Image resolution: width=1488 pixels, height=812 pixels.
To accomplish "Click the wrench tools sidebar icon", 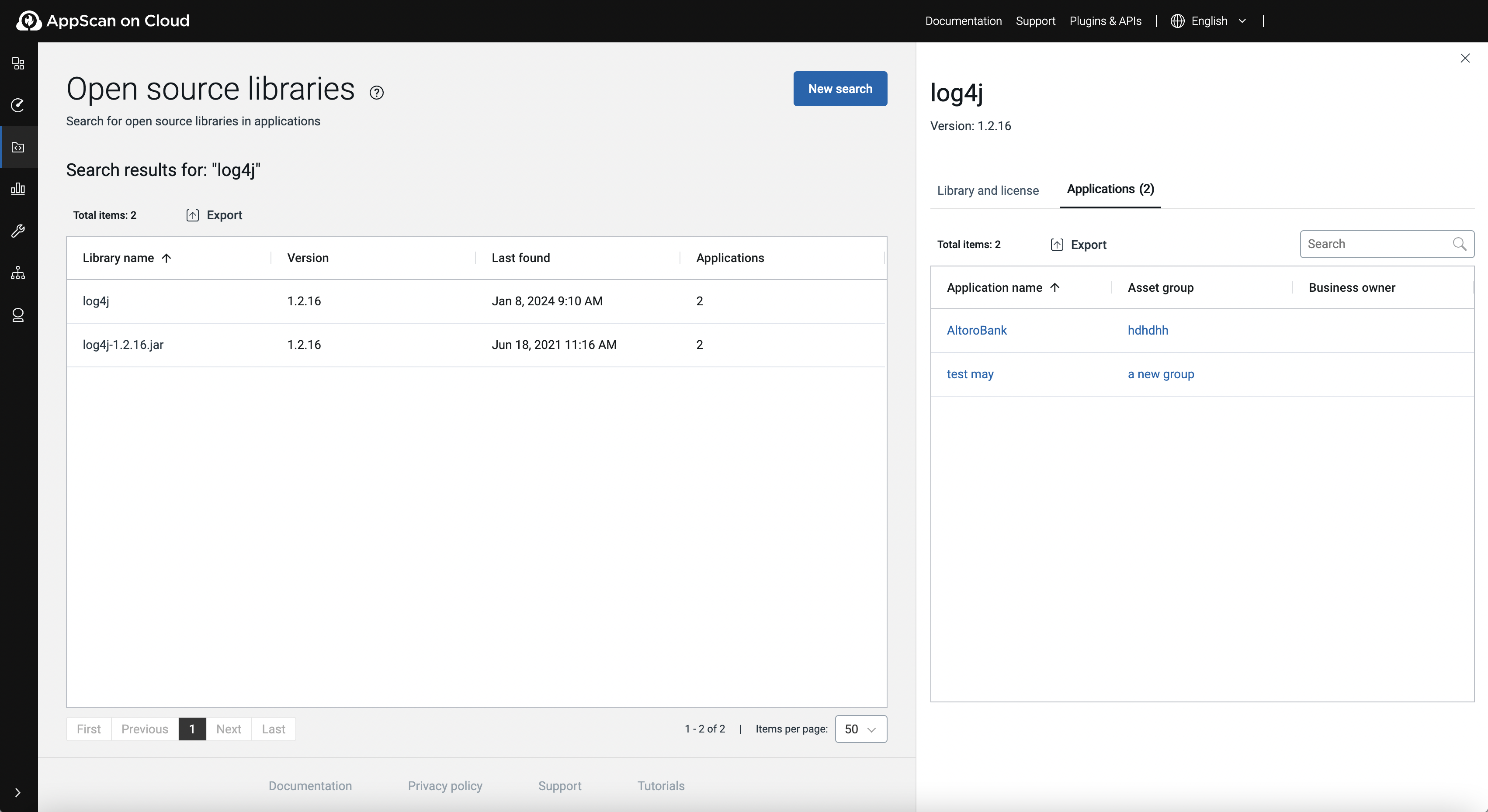I will click(x=18, y=231).
